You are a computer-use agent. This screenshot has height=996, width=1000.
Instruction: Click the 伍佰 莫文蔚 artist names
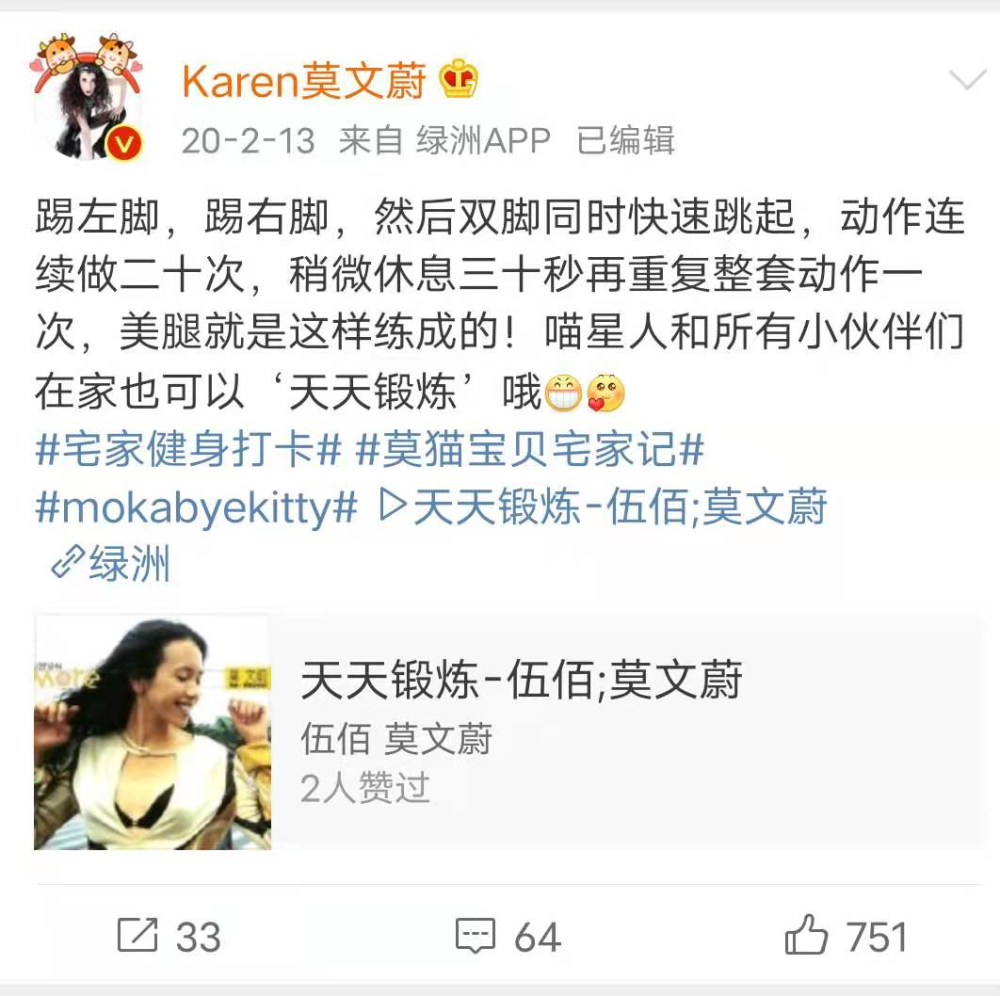(x=396, y=738)
